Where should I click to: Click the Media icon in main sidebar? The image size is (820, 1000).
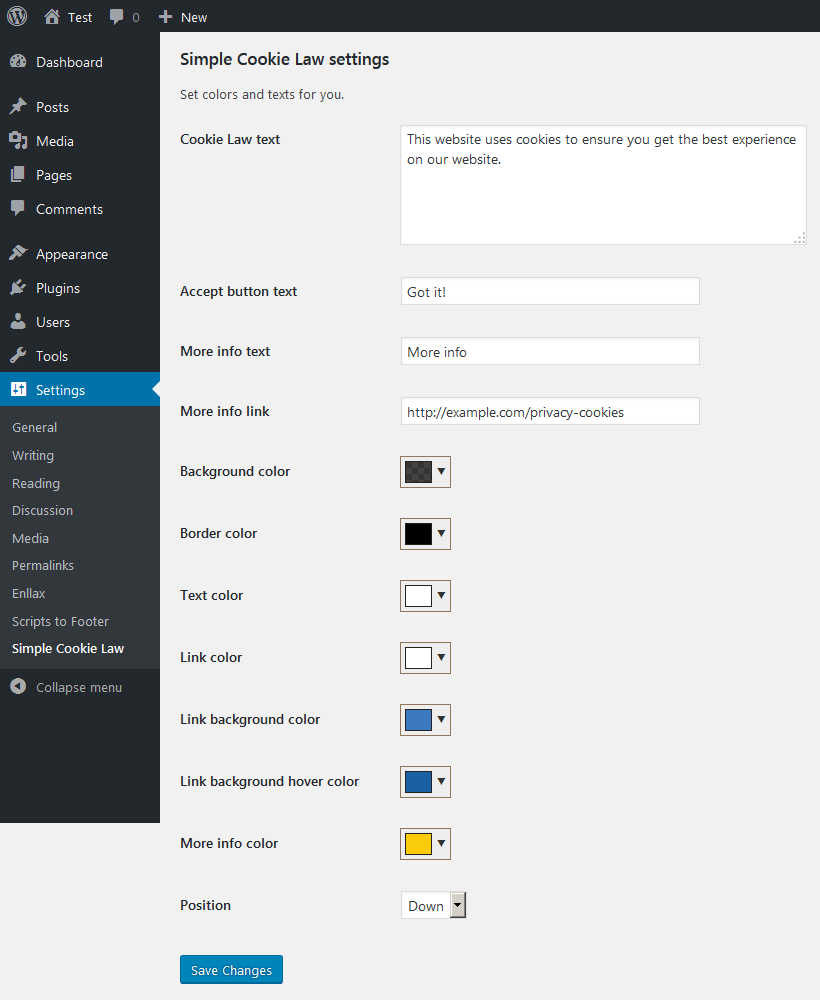pos(18,140)
